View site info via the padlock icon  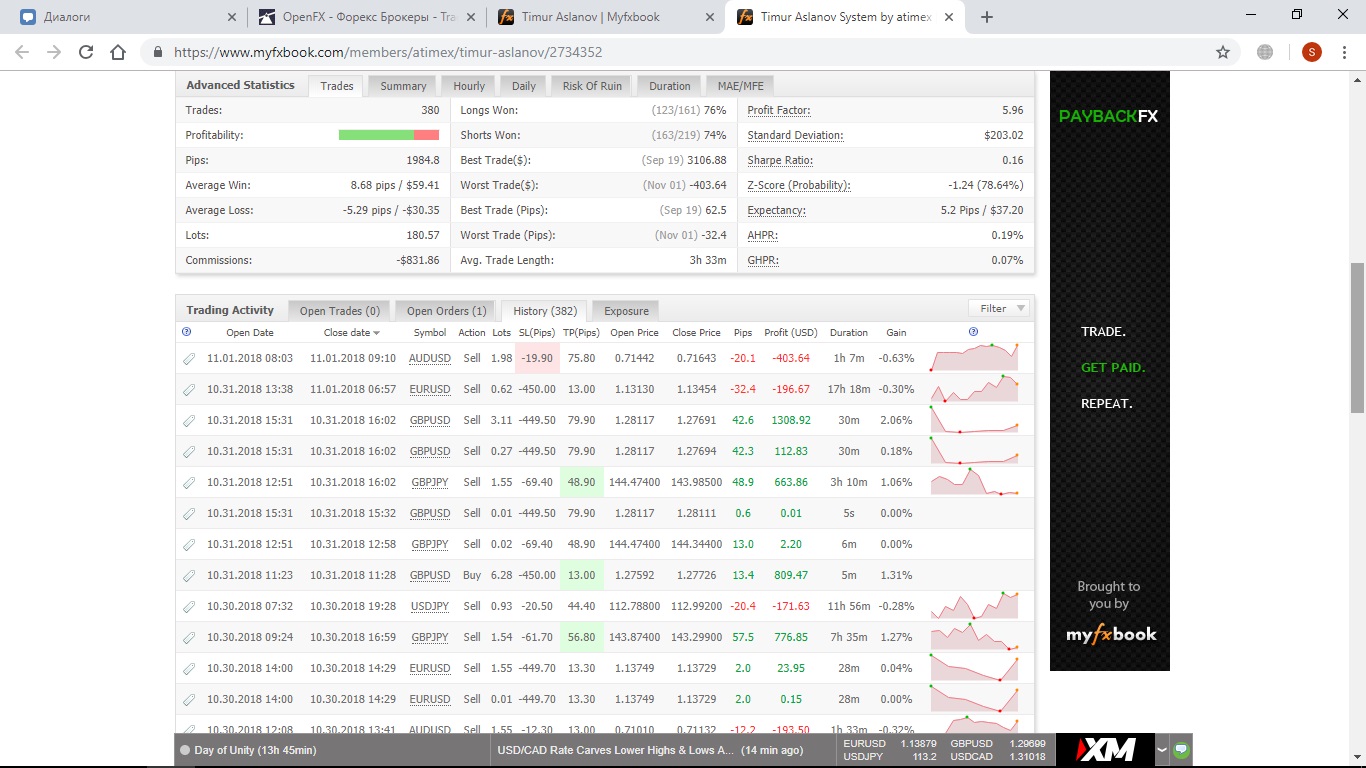coord(158,52)
